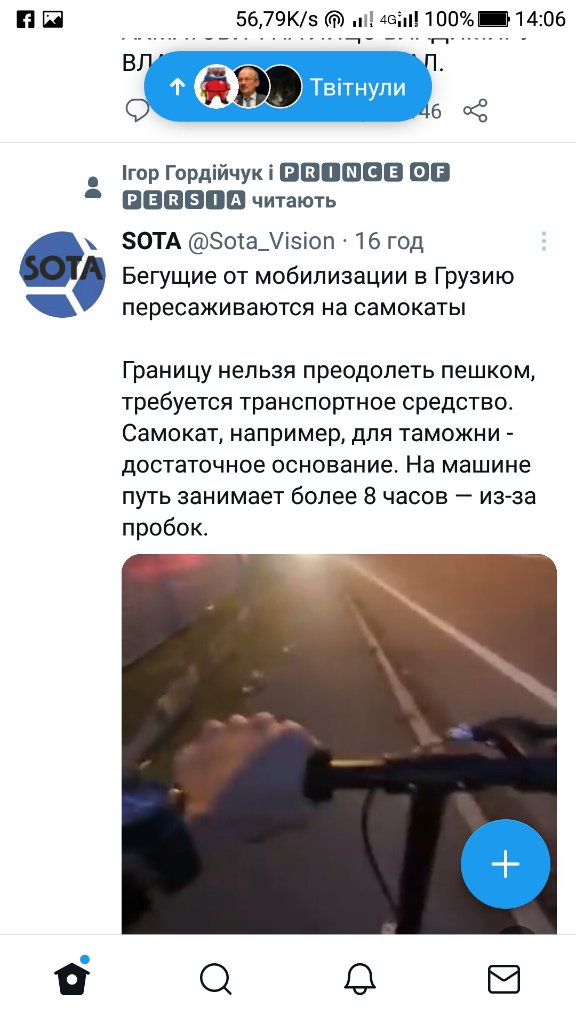Reply to the tweet via comment icon
Image resolution: width=576 pixels, height=1024 pixels.
click(137, 110)
